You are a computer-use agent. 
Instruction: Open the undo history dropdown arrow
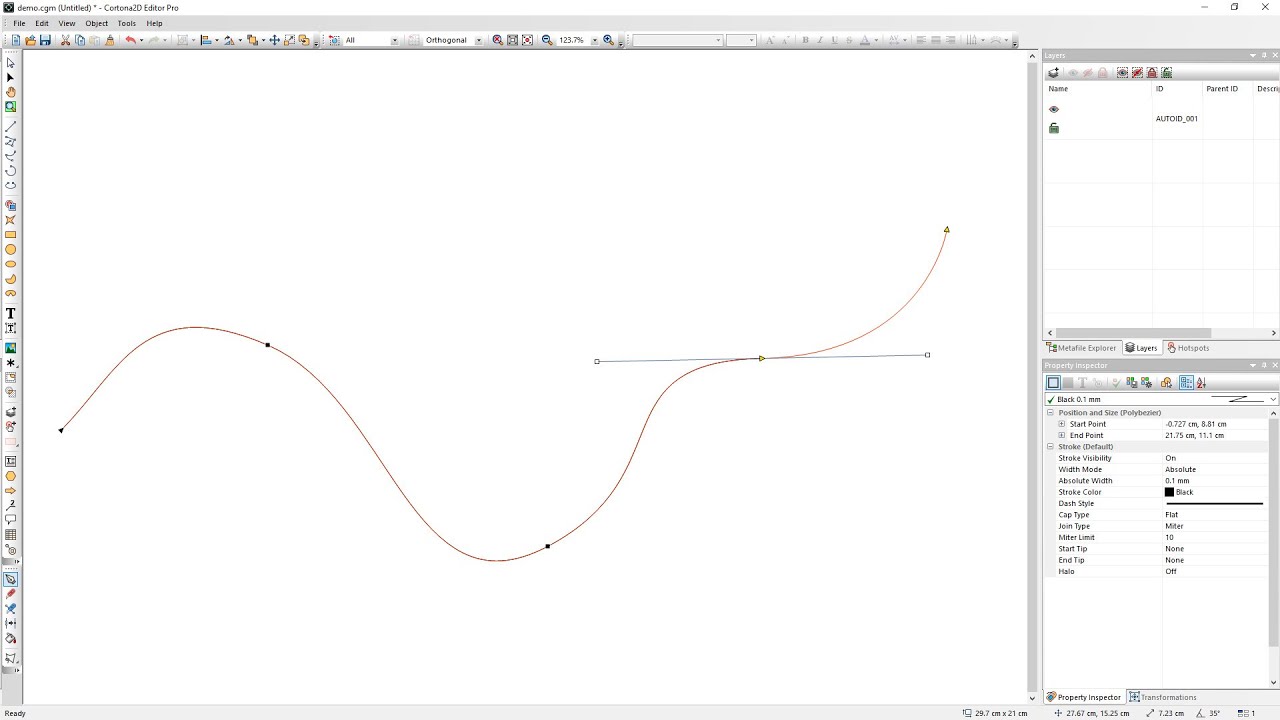coord(141,40)
